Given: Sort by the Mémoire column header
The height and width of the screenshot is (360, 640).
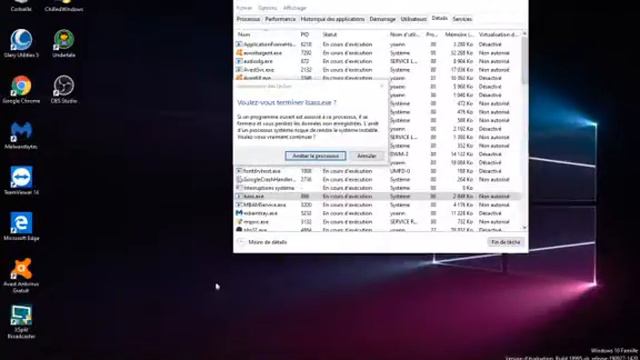Looking at the screenshot, I should [459, 35].
